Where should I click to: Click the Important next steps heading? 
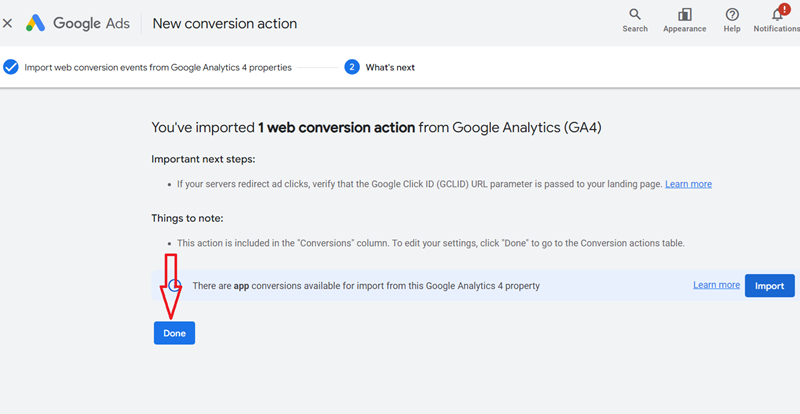pyautogui.click(x=203, y=158)
